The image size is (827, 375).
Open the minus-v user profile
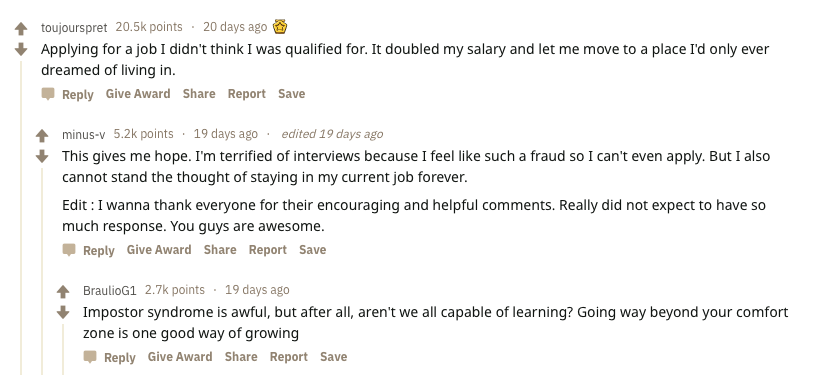pos(83,134)
